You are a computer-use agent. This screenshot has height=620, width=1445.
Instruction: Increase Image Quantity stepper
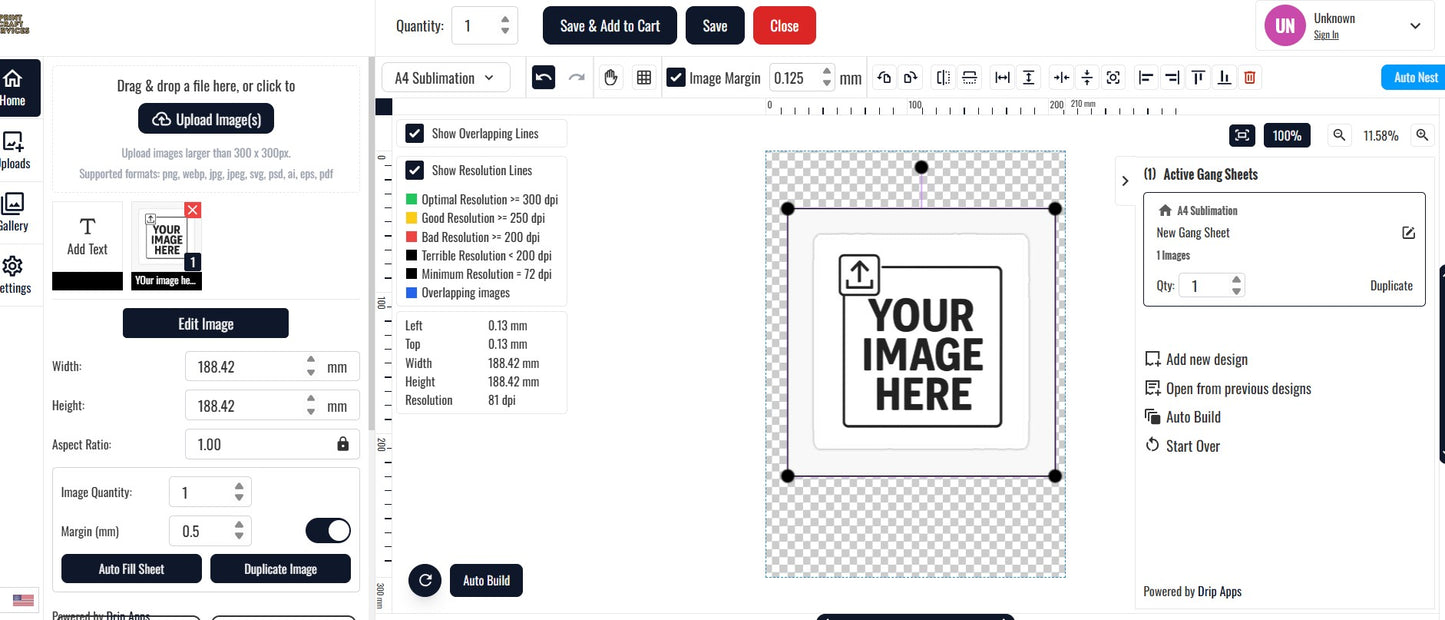(238, 487)
